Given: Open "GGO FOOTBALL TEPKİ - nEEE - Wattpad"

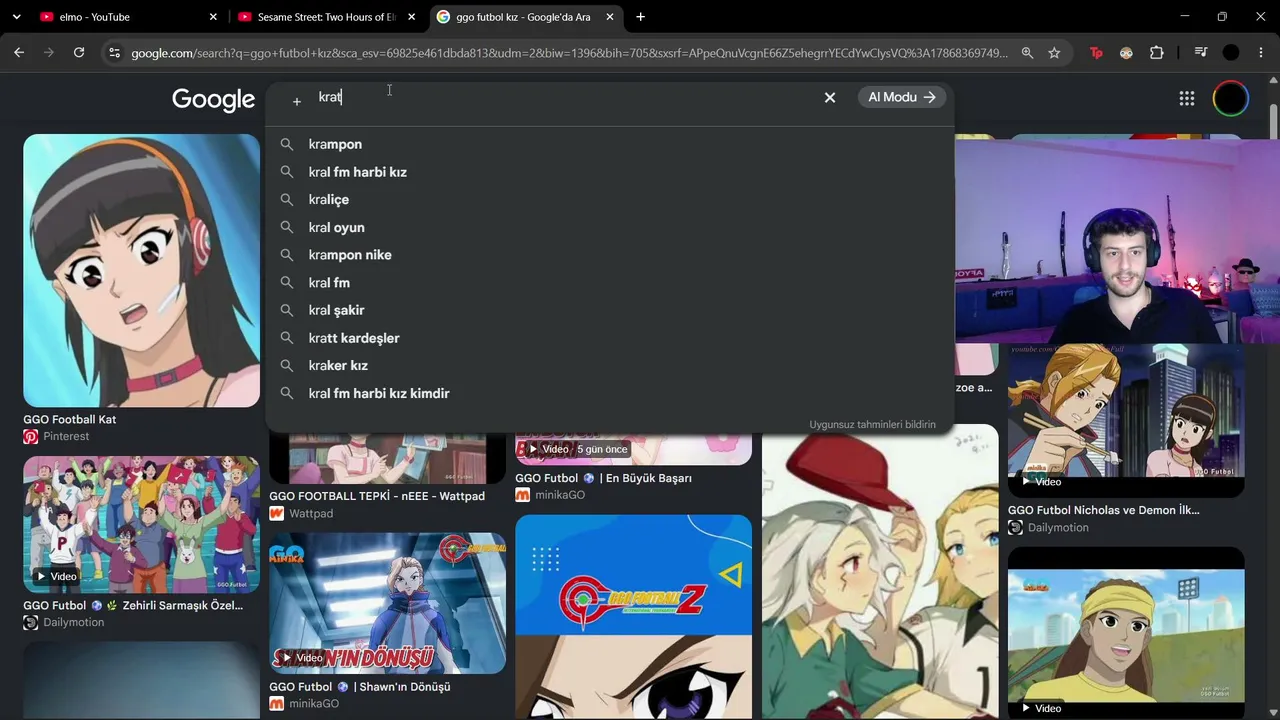Looking at the screenshot, I should coord(377,496).
